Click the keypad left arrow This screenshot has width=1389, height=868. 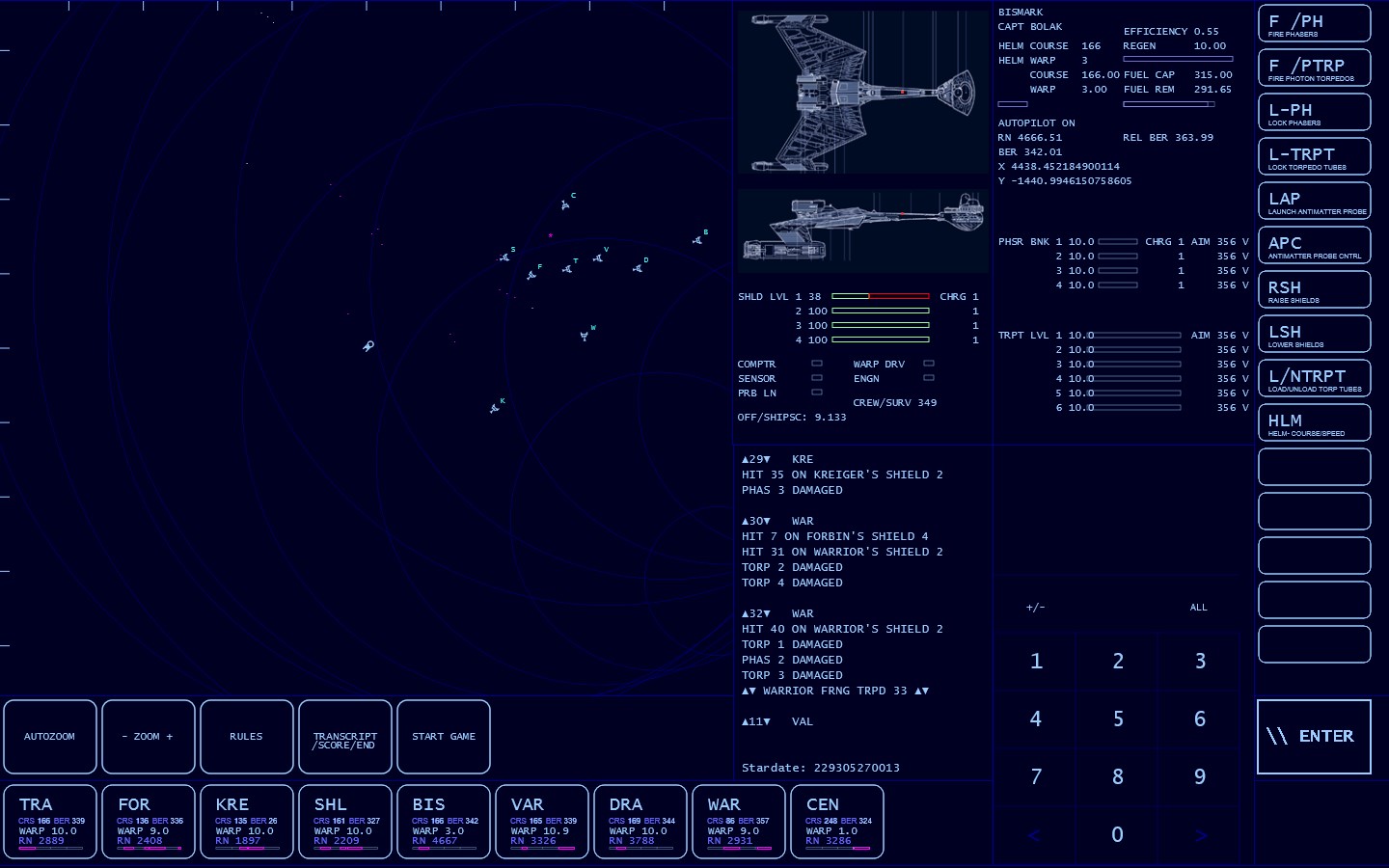1036,835
